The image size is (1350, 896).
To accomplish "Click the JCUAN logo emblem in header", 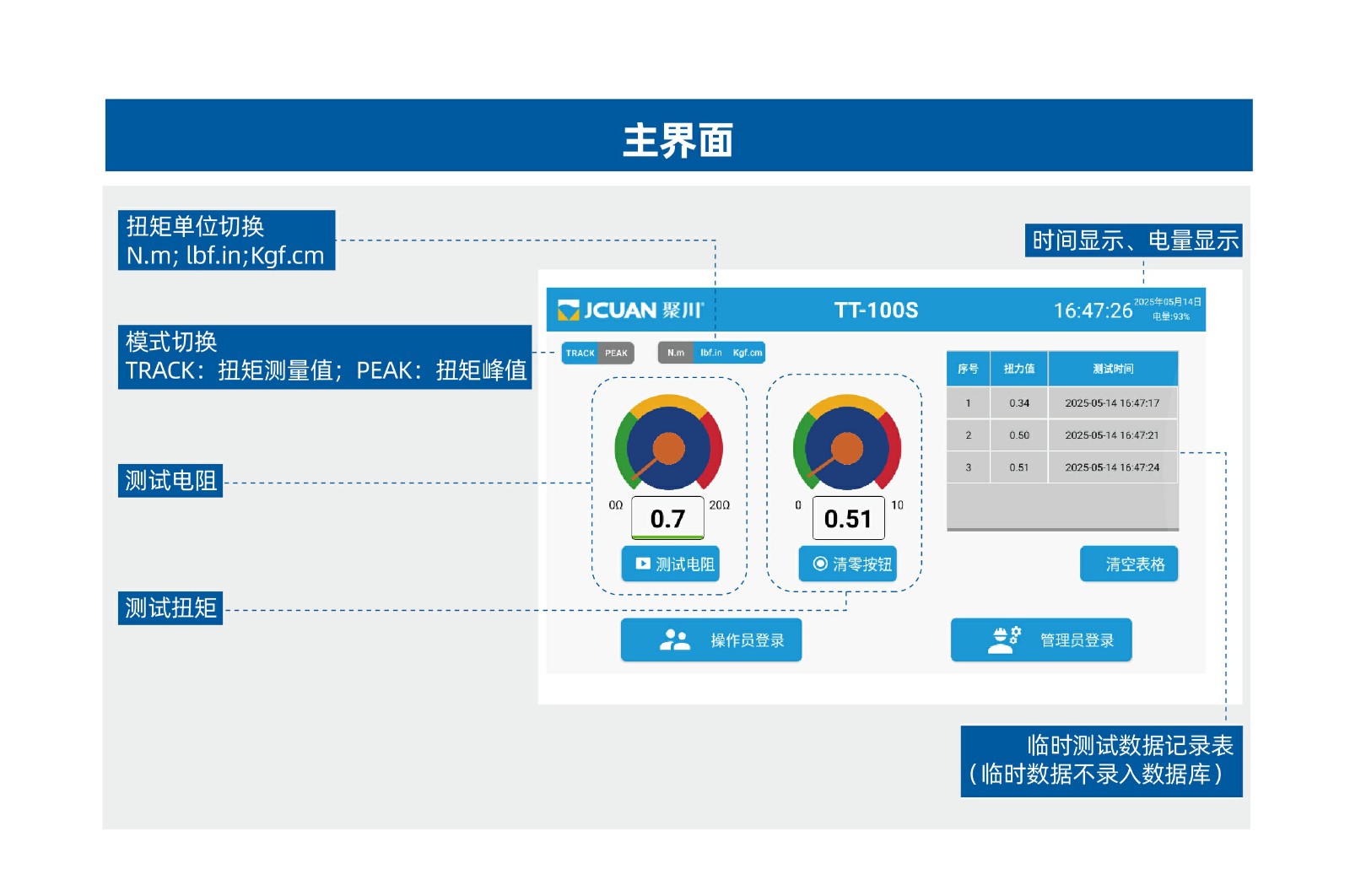I will 569,310.
